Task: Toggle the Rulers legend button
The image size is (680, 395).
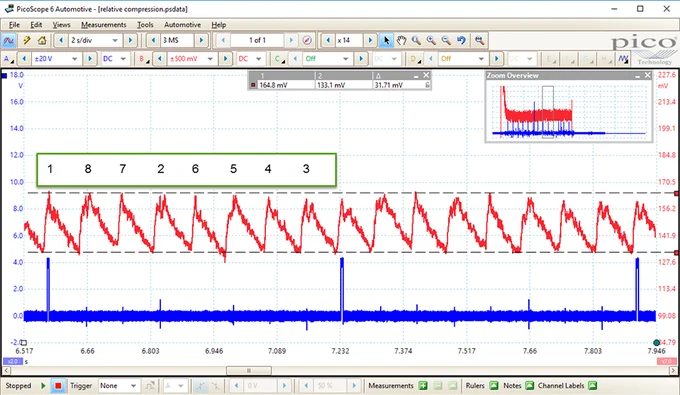Action: pos(494,385)
